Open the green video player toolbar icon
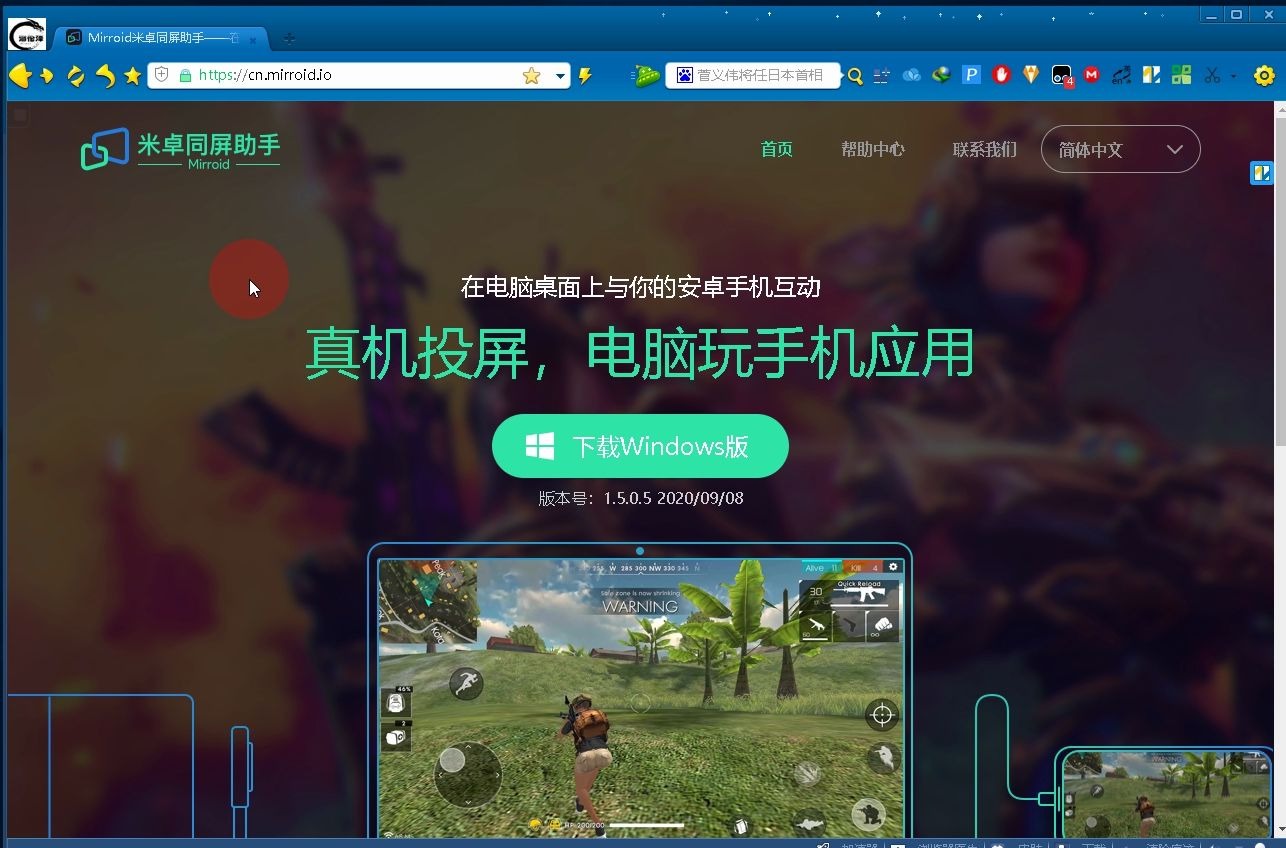Viewport: 1286px width, 848px height. tap(646, 75)
